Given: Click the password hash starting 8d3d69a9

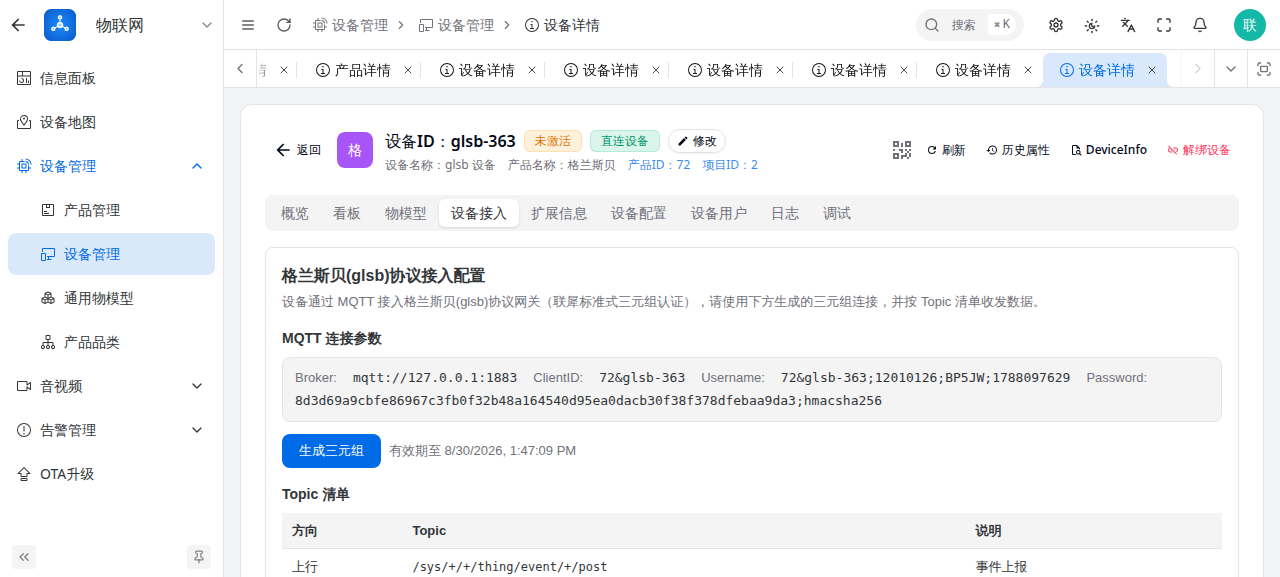Looking at the screenshot, I should (588, 401).
